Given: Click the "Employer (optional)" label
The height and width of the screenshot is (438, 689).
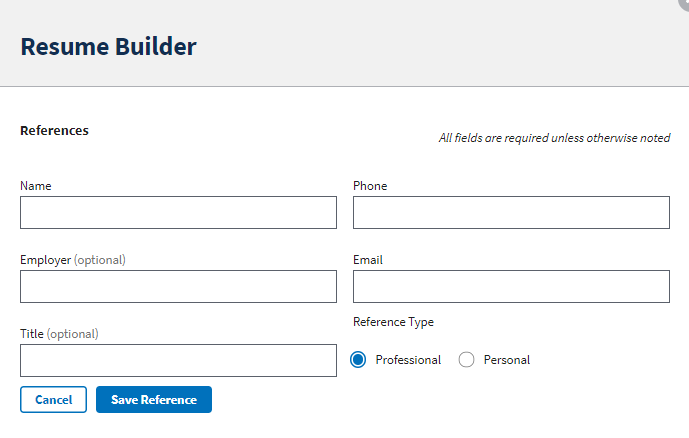Looking at the screenshot, I should coord(73,260).
